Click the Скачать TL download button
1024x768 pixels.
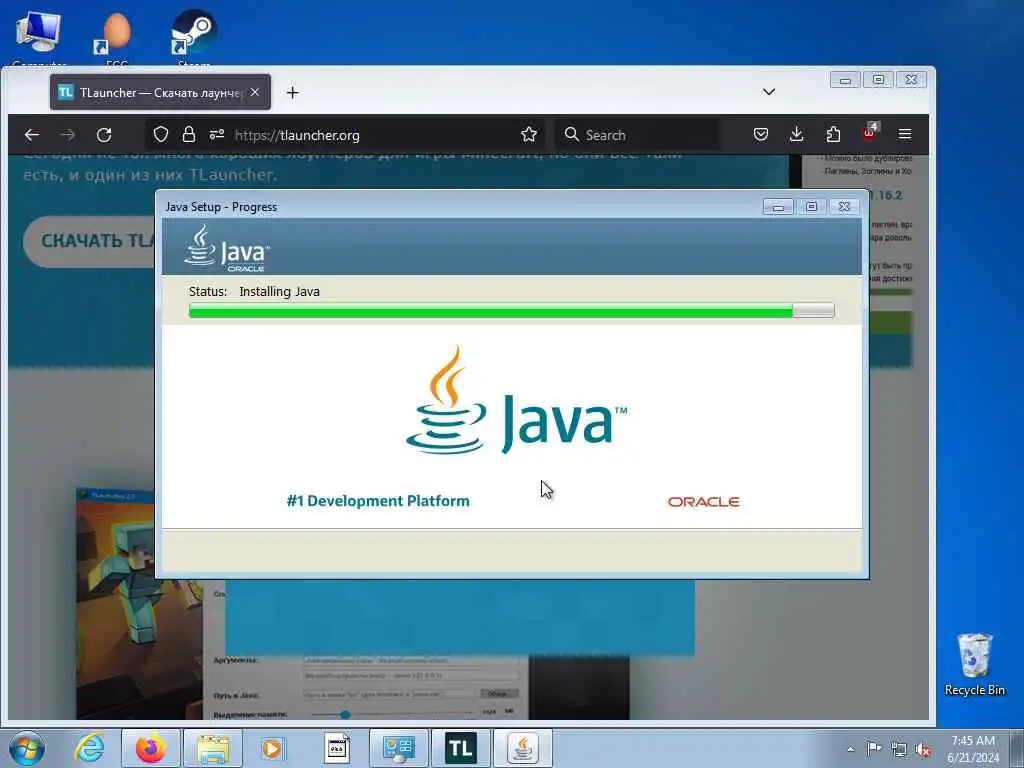click(x=90, y=241)
